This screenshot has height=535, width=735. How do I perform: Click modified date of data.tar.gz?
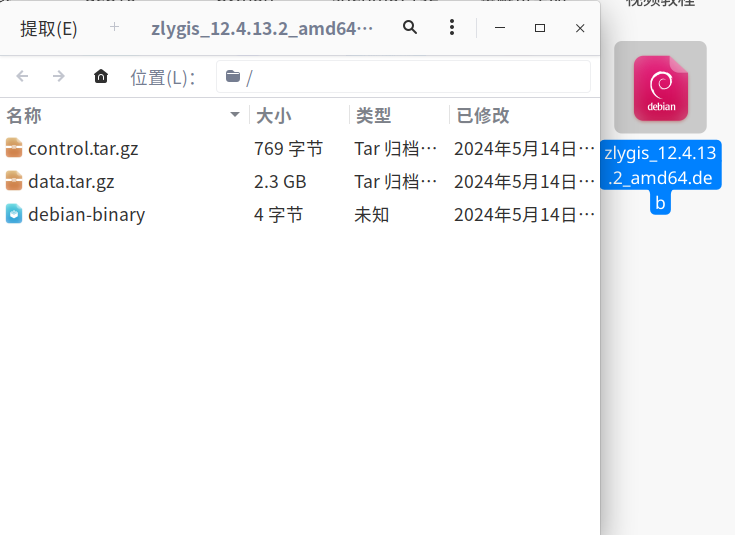point(525,181)
